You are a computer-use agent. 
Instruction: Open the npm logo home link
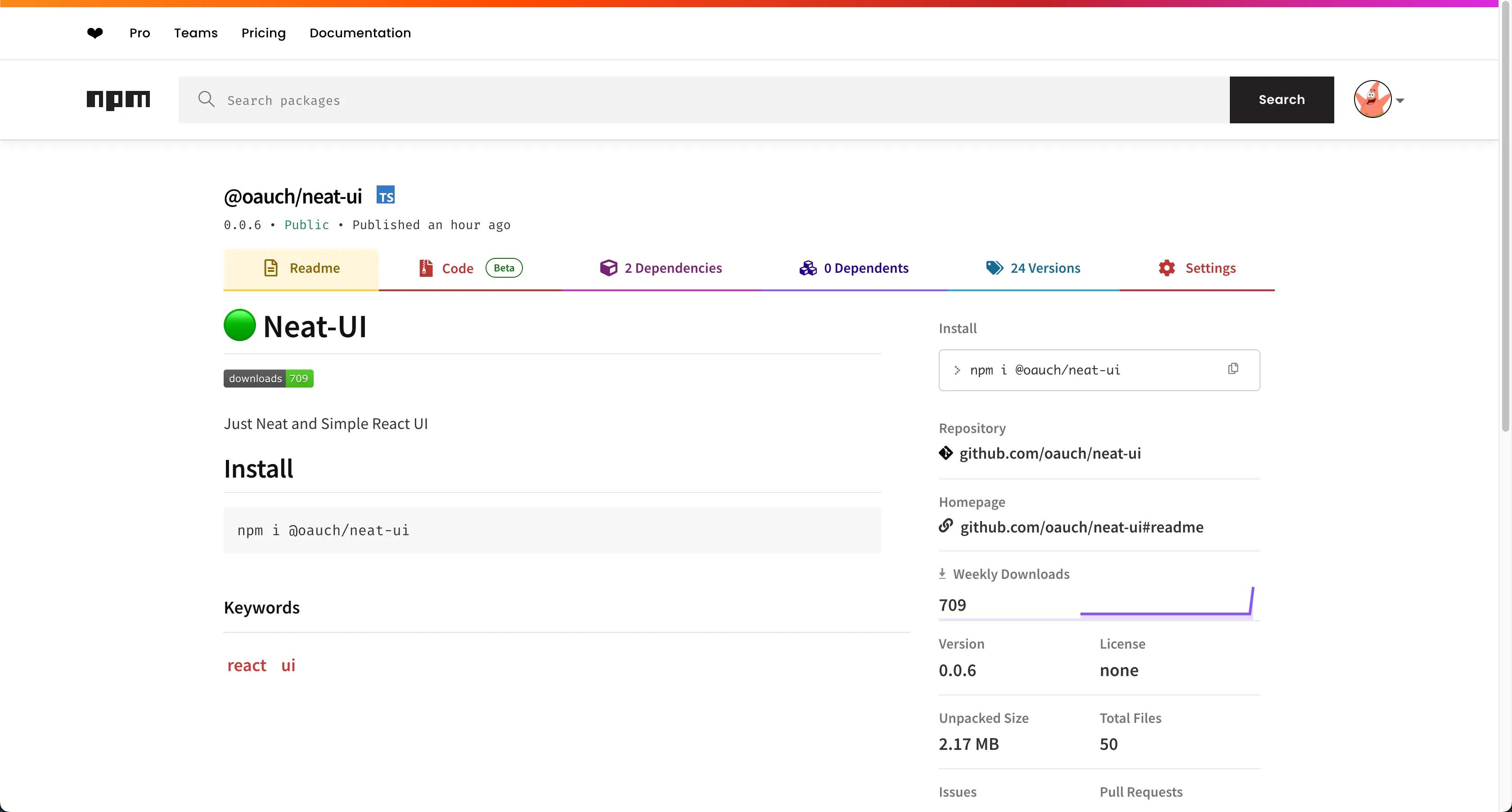coord(118,100)
